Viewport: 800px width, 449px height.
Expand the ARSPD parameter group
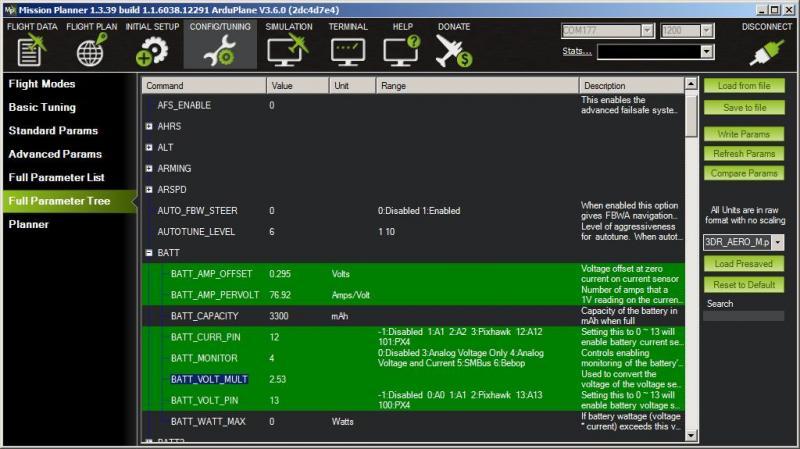pos(149,189)
